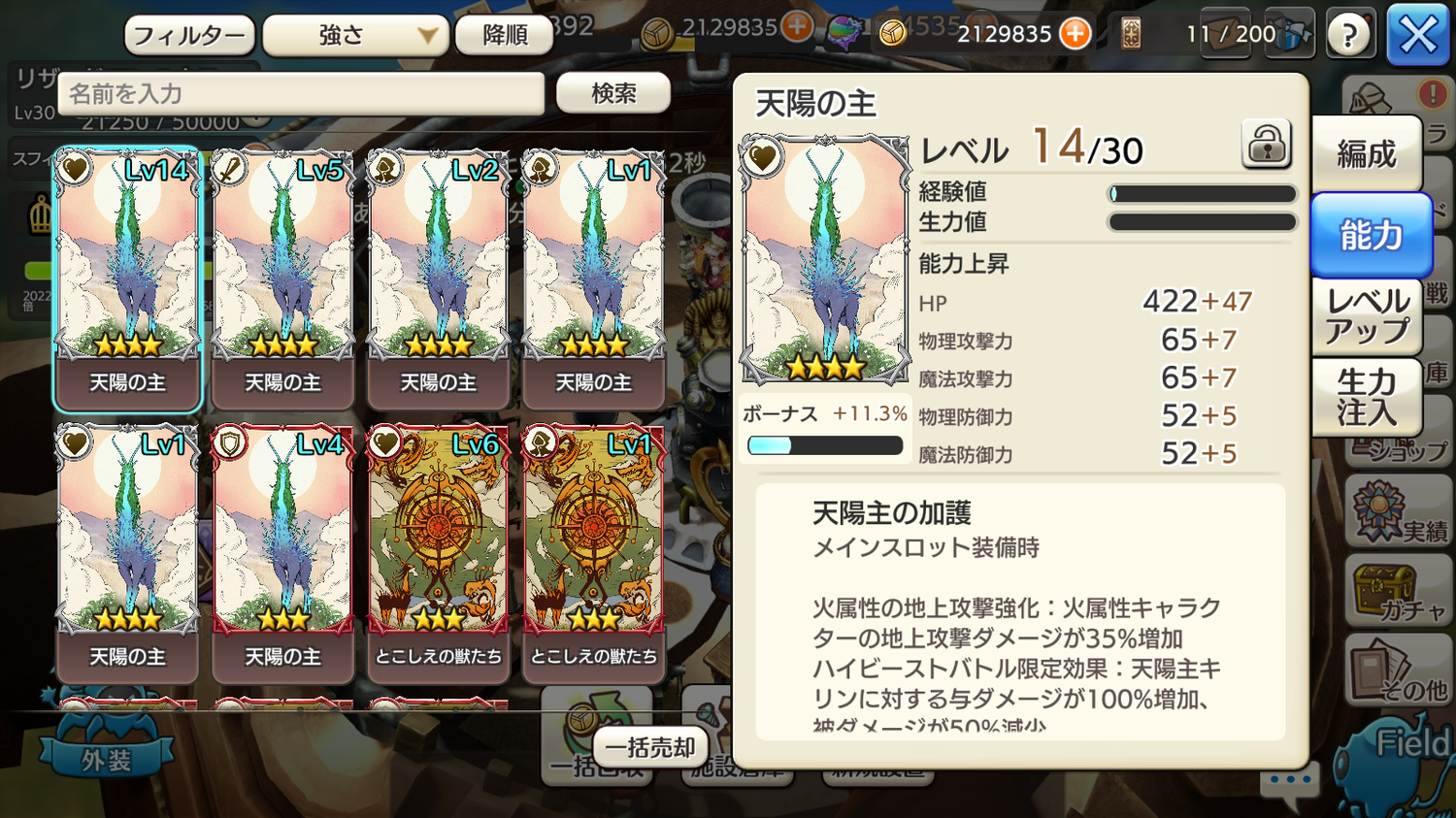Click the heart icon on detail card
This screenshot has height=818, width=1456.
tap(763, 156)
